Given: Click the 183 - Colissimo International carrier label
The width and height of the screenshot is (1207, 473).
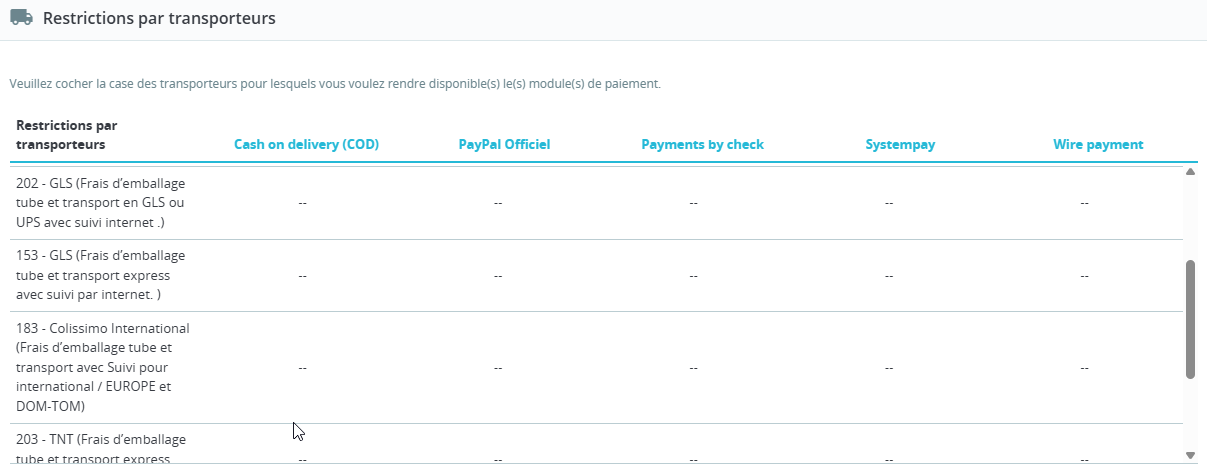Looking at the screenshot, I should (103, 367).
